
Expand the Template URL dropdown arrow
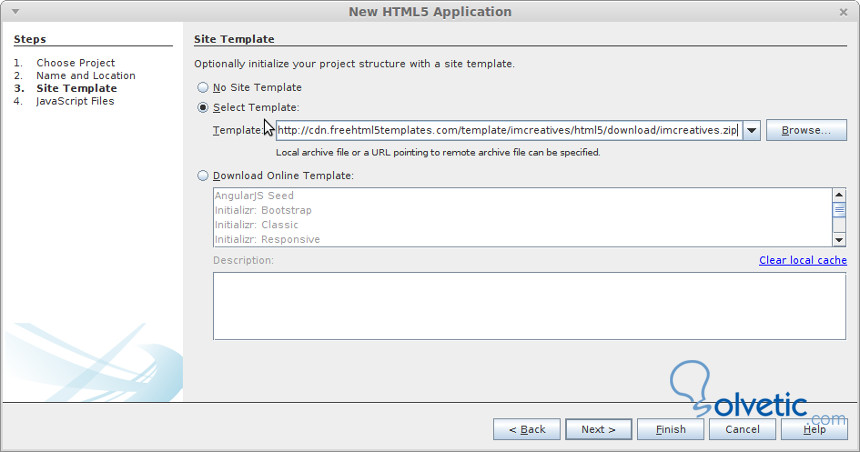tap(751, 131)
